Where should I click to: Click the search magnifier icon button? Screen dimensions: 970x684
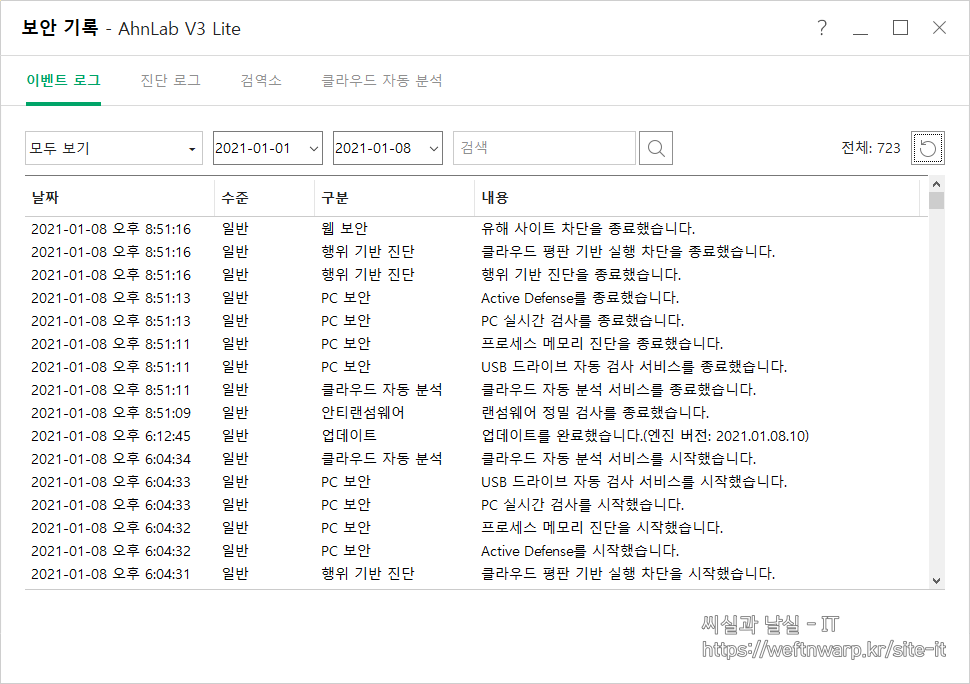click(656, 148)
